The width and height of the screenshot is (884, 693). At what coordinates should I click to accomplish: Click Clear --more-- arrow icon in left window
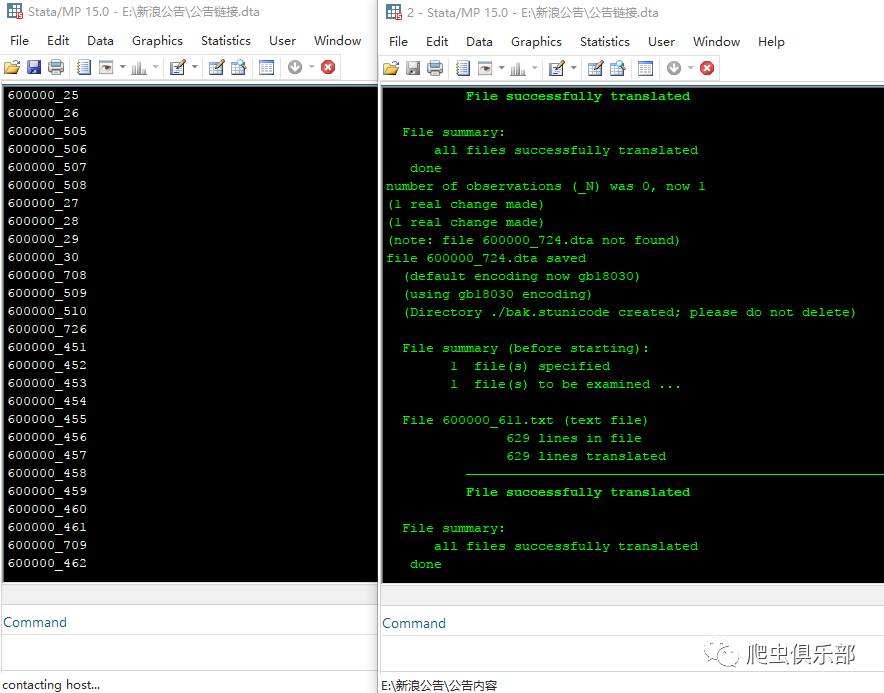(x=295, y=68)
